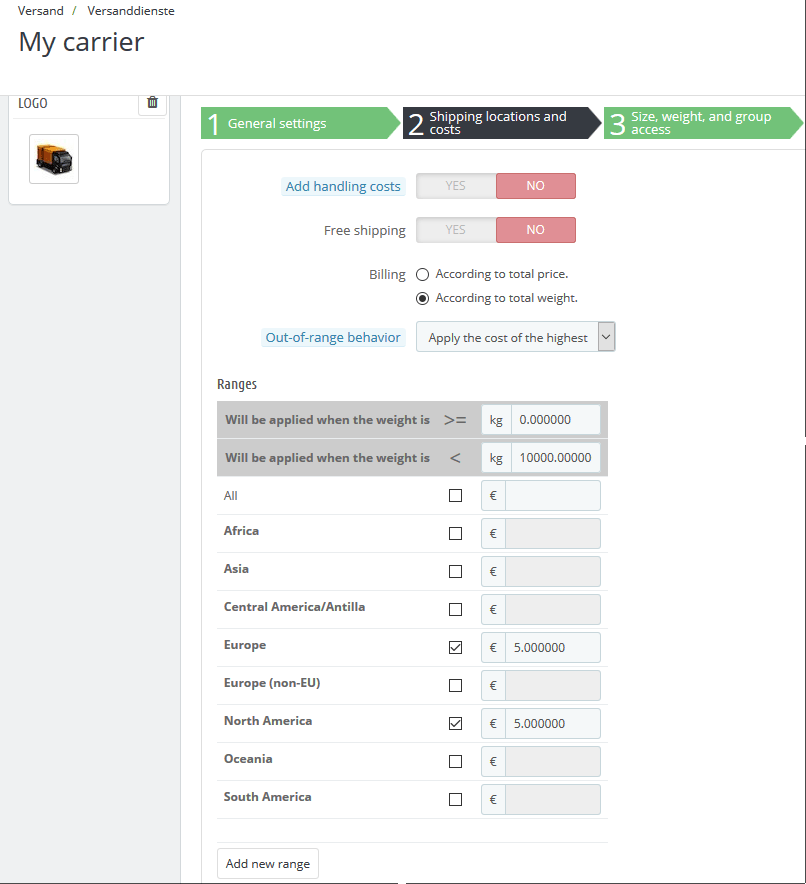
Task: Open the Versand breadcrumb link
Action: 41,11
